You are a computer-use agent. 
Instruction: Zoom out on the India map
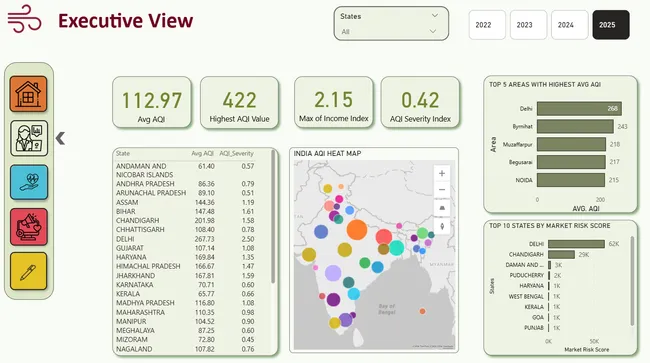442,190
